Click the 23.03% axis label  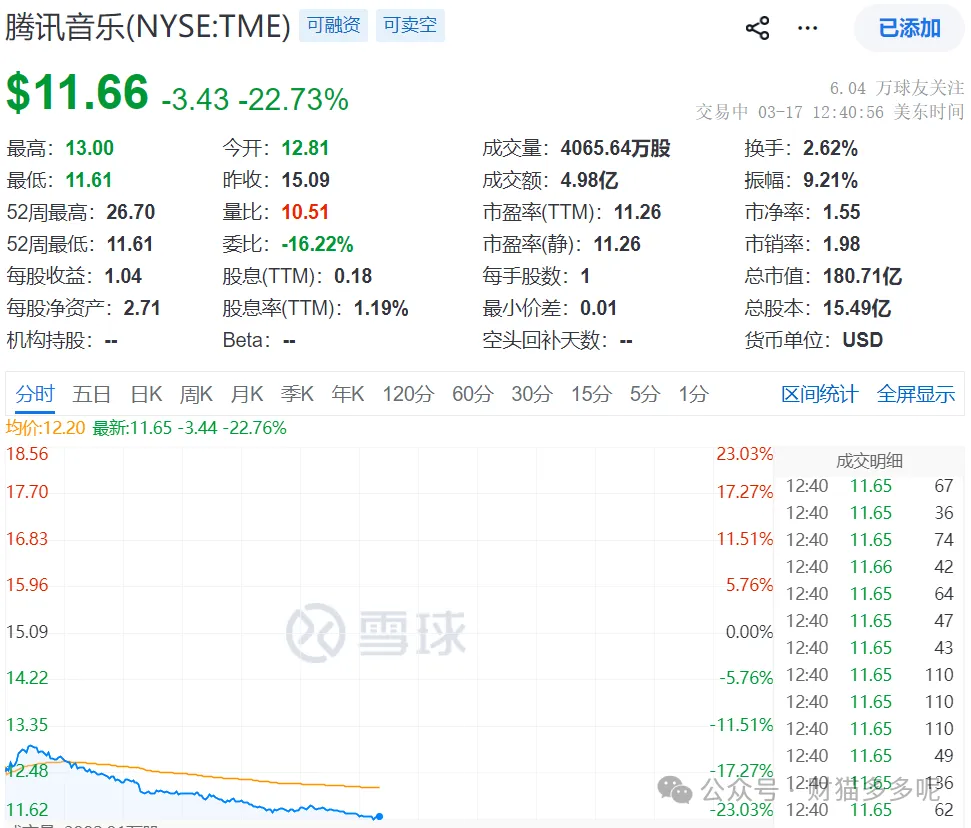pyautogui.click(x=745, y=454)
